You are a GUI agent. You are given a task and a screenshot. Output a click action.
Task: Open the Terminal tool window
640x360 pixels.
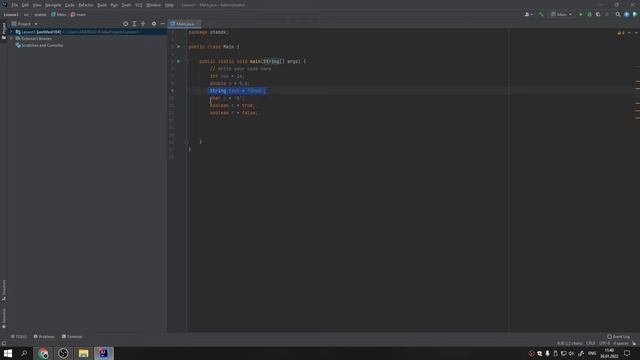click(x=72, y=336)
